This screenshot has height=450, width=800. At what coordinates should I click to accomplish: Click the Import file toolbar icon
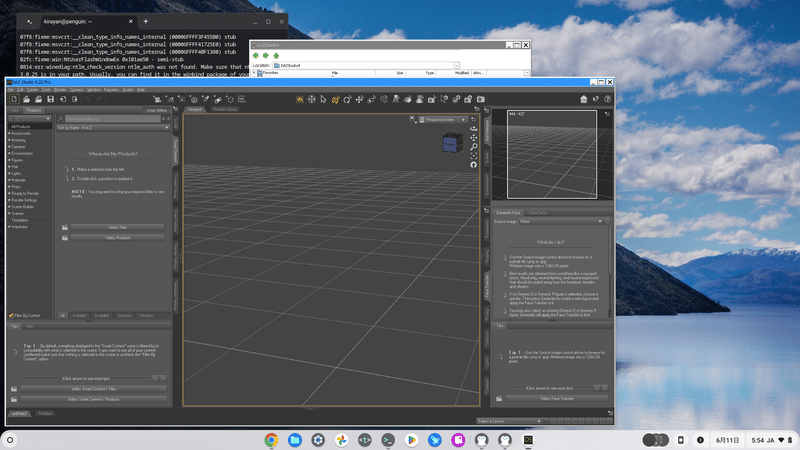coord(63,99)
